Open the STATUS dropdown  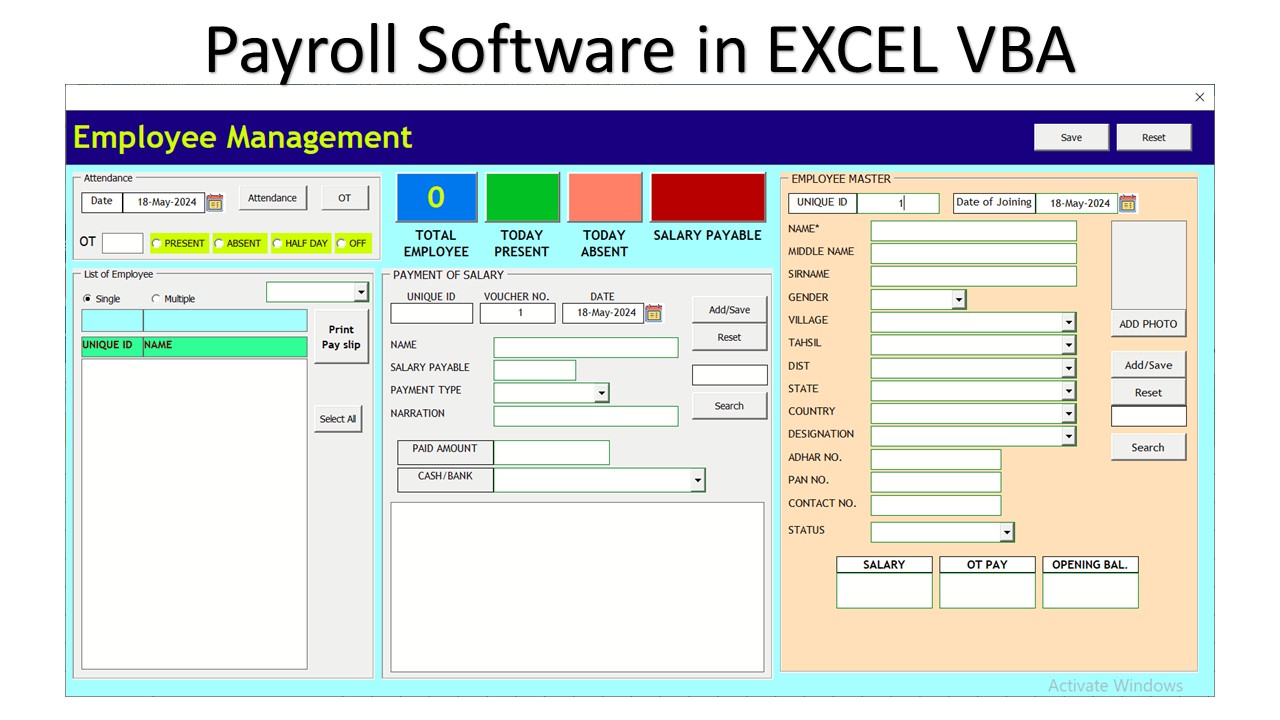tap(1007, 532)
